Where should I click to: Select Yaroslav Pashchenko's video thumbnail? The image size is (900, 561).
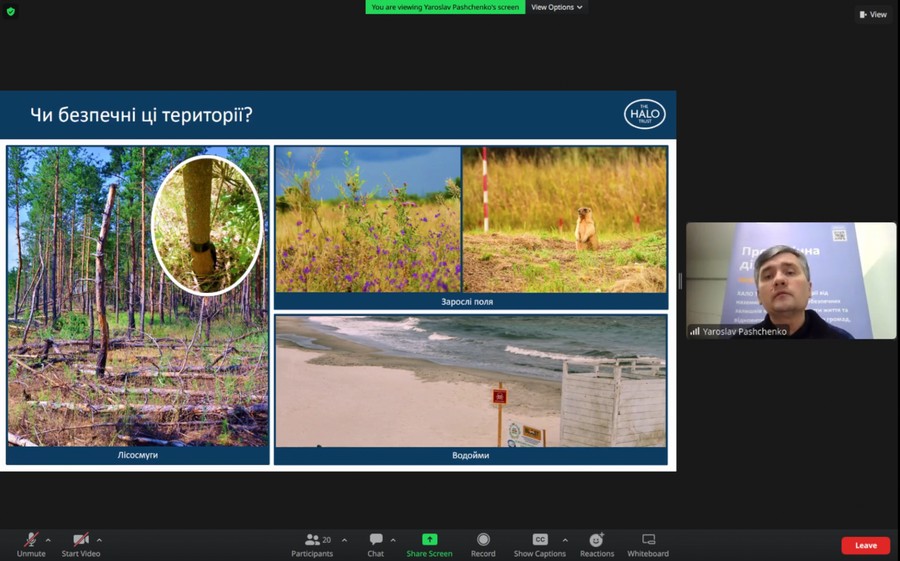coord(790,280)
